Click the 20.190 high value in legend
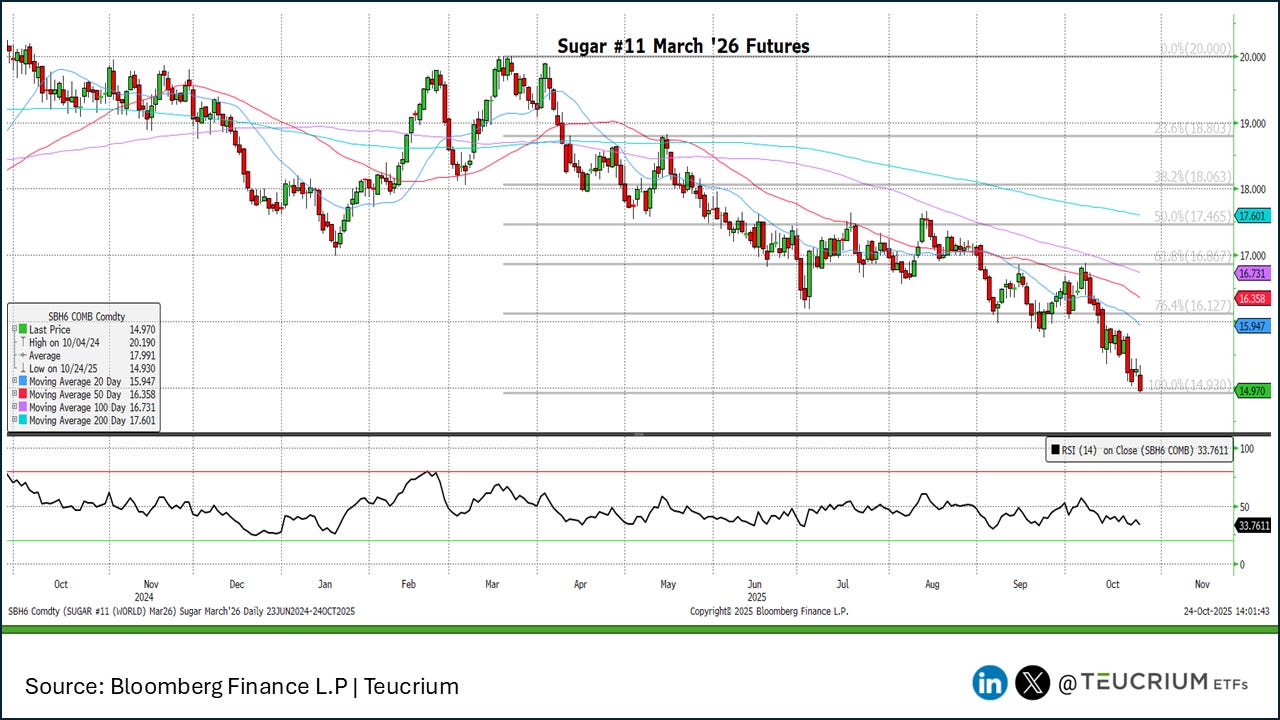 click(143, 342)
